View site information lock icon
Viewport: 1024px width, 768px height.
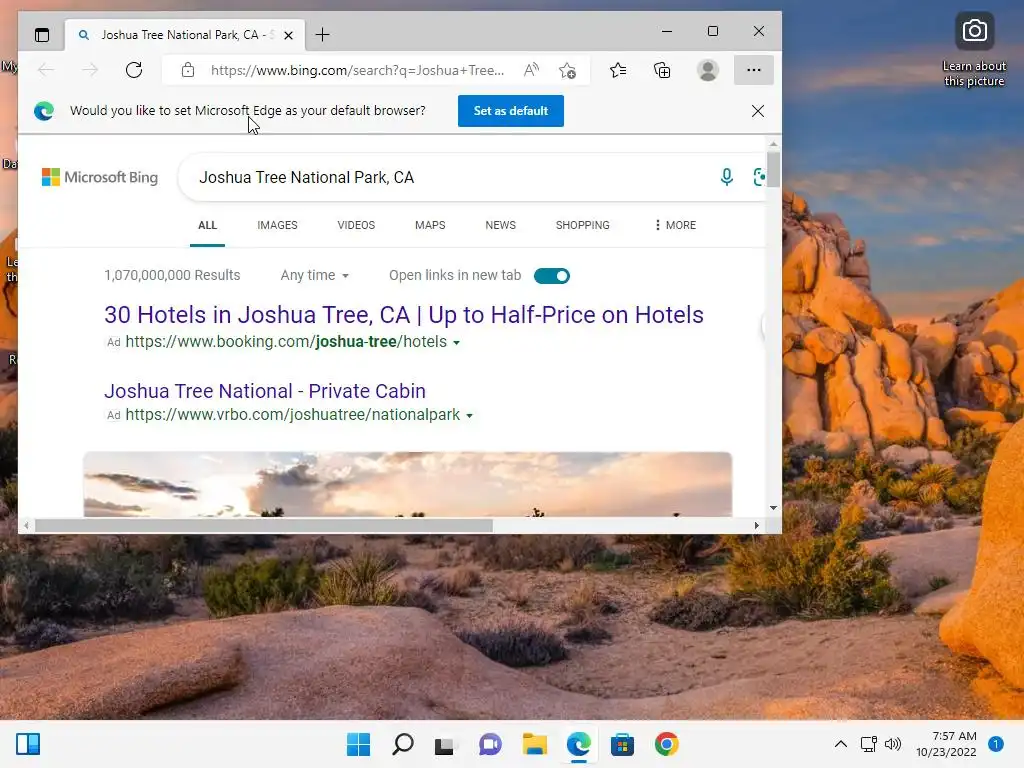pos(188,70)
